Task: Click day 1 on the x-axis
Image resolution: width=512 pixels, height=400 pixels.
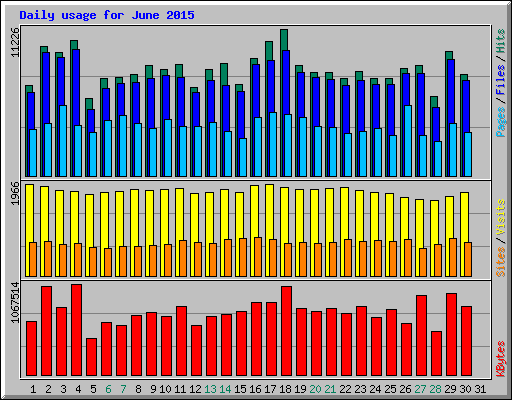Action: point(33,389)
